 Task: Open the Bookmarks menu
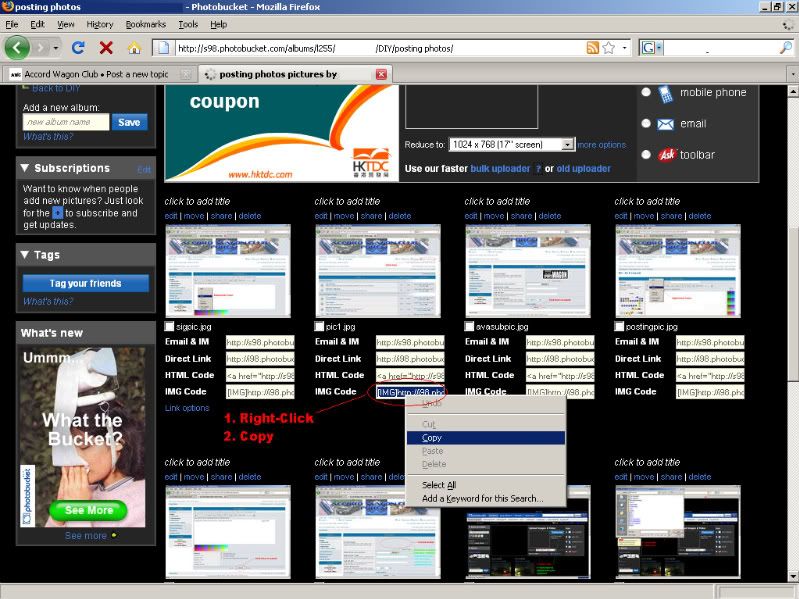click(146, 24)
